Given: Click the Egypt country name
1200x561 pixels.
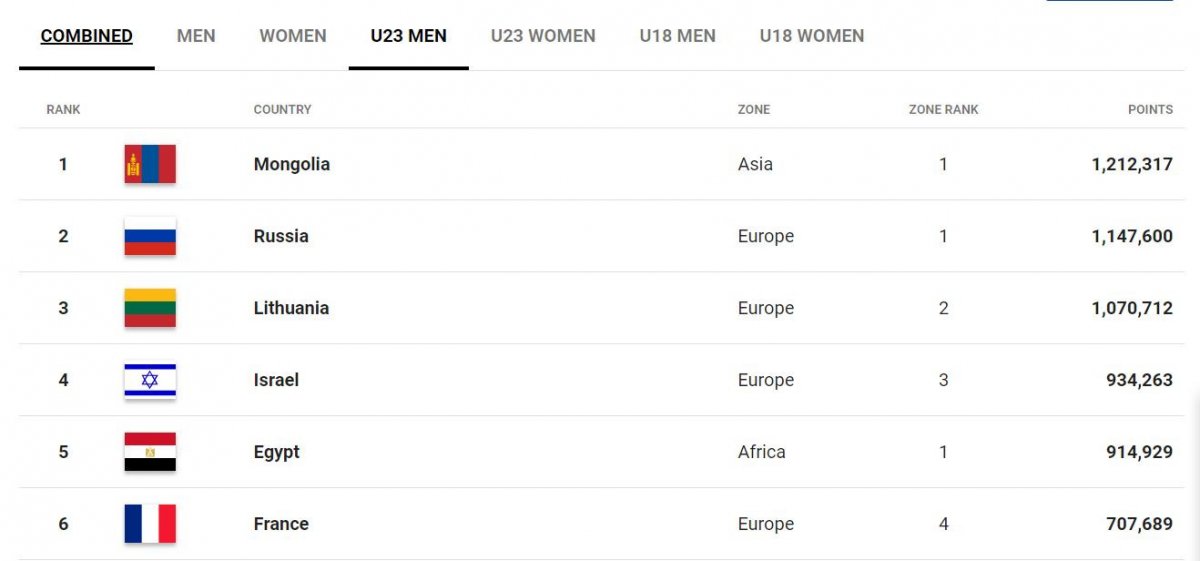Looking at the screenshot, I should [x=276, y=452].
